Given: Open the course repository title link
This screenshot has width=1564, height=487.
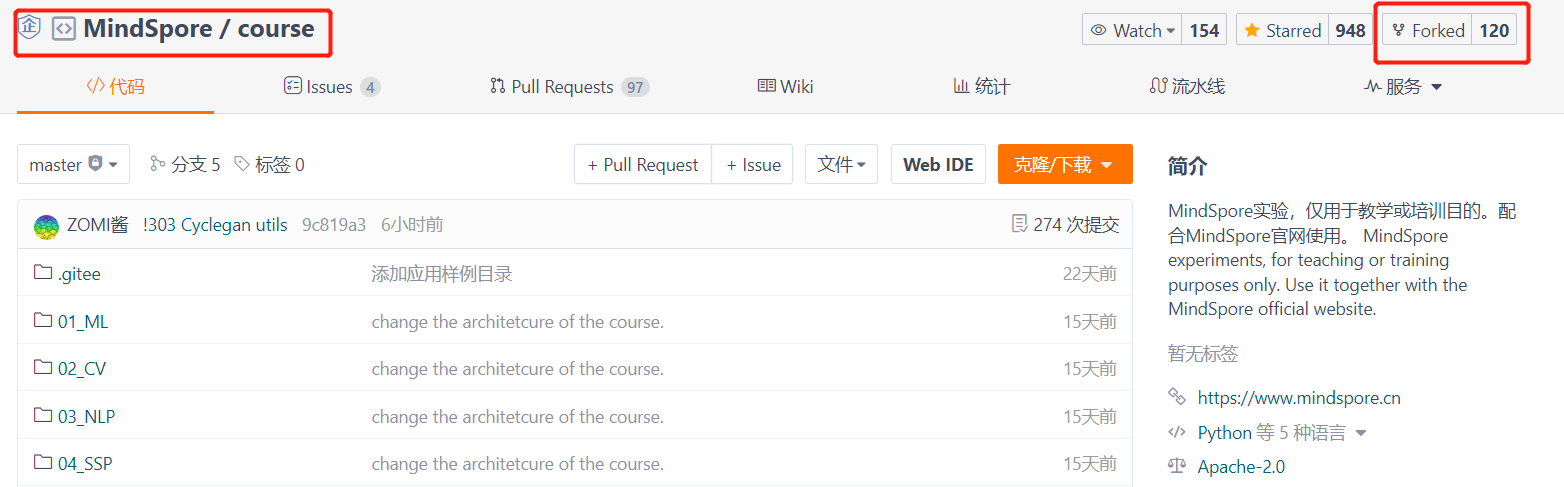Looking at the screenshot, I should (x=276, y=29).
